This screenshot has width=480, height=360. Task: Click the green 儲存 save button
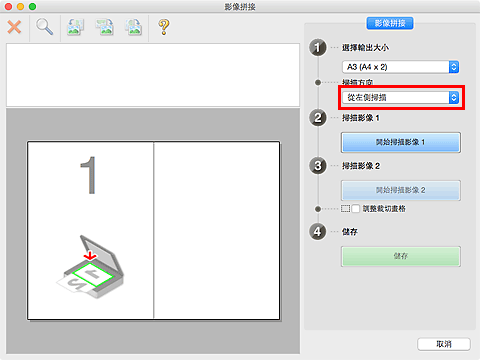click(x=401, y=256)
